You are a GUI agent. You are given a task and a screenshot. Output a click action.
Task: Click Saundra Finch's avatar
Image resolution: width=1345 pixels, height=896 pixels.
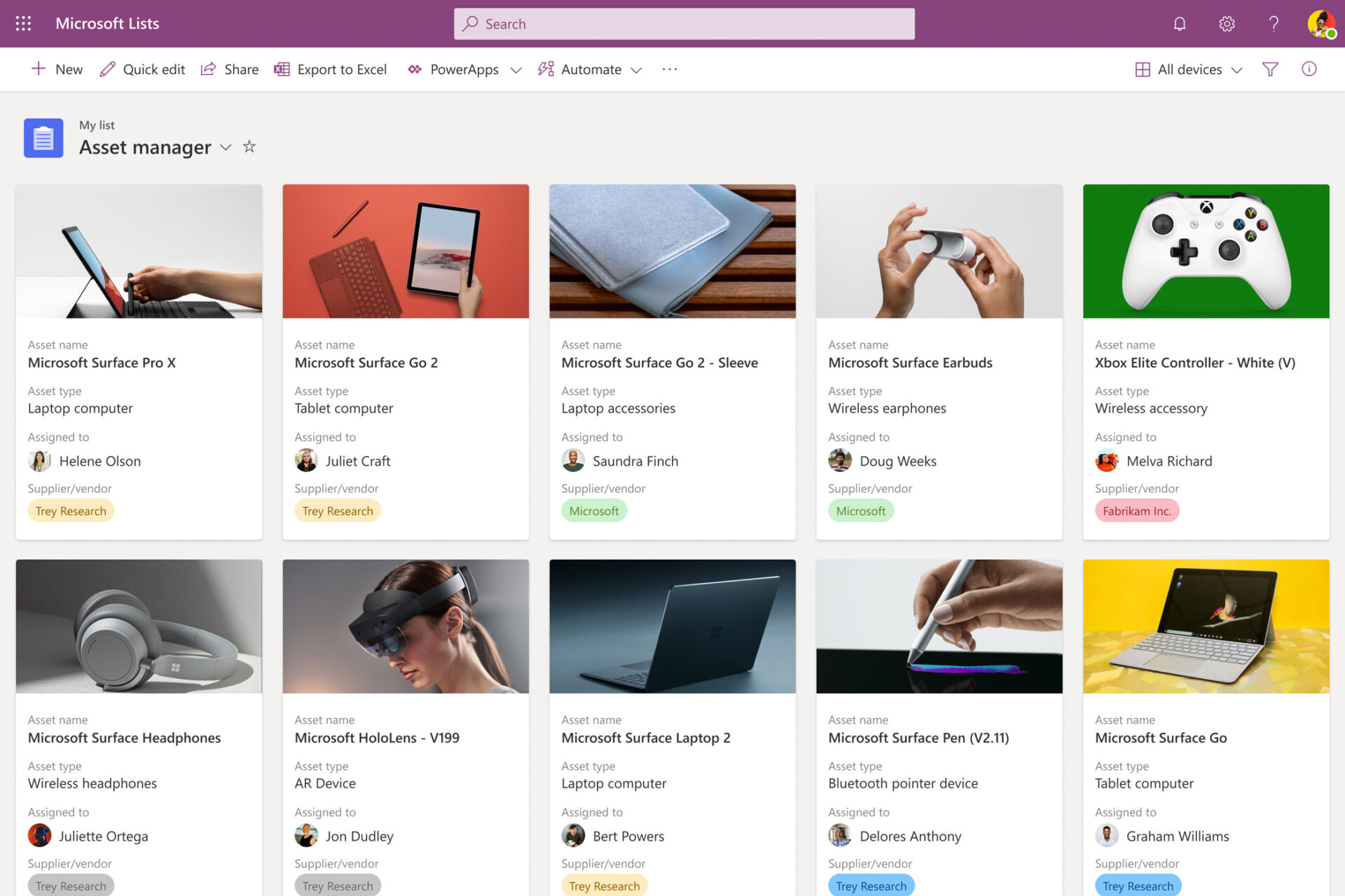[x=573, y=461]
